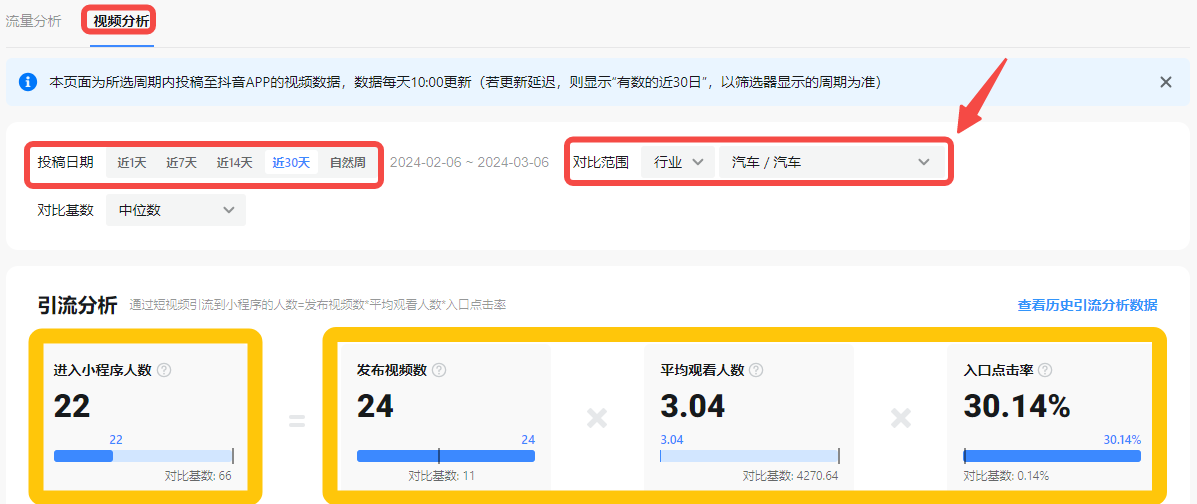Select the 近7天 date range
Viewport: 1197px width, 504px height.
click(181, 162)
